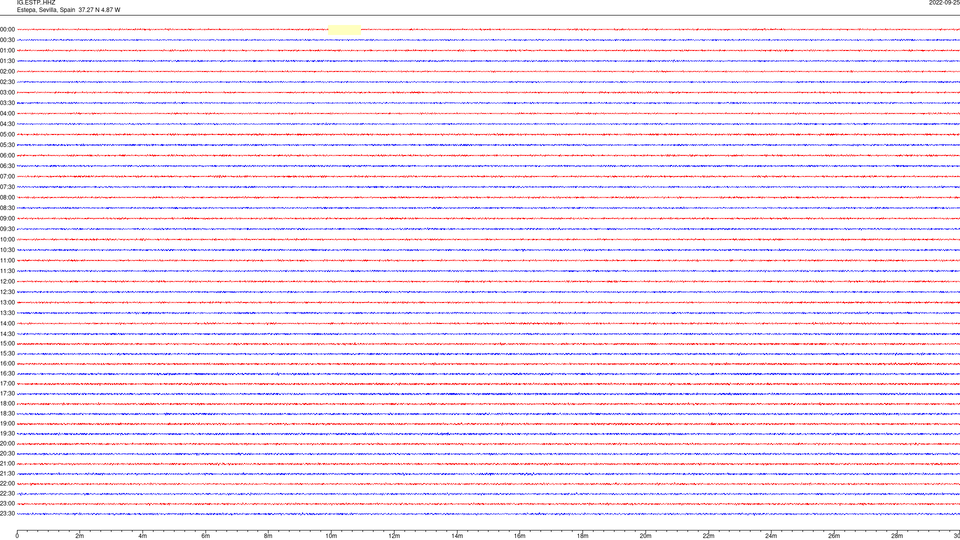Select the 13:30 row time label

(7, 313)
